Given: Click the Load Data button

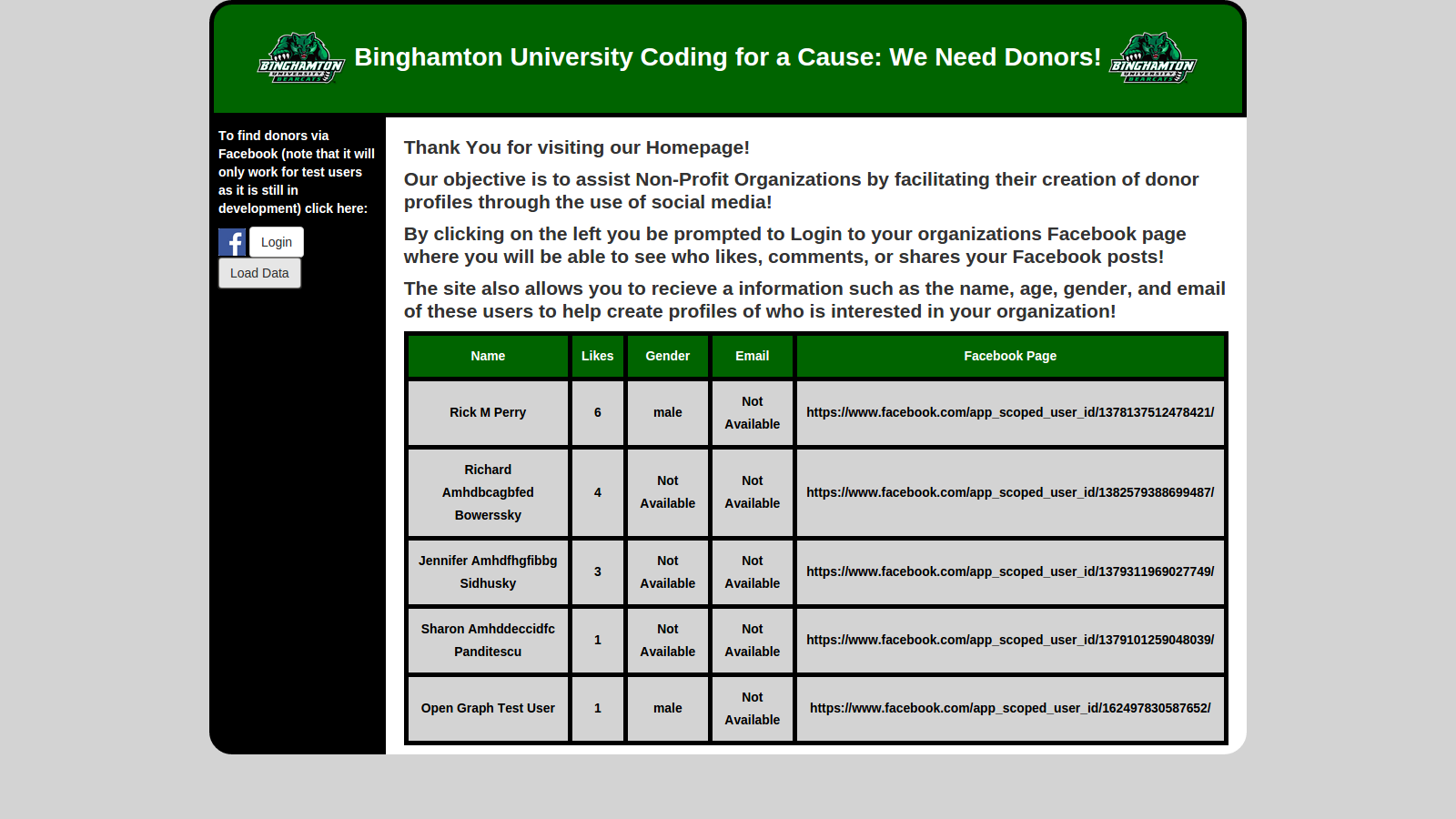Looking at the screenshot, I should coord(259,273).
